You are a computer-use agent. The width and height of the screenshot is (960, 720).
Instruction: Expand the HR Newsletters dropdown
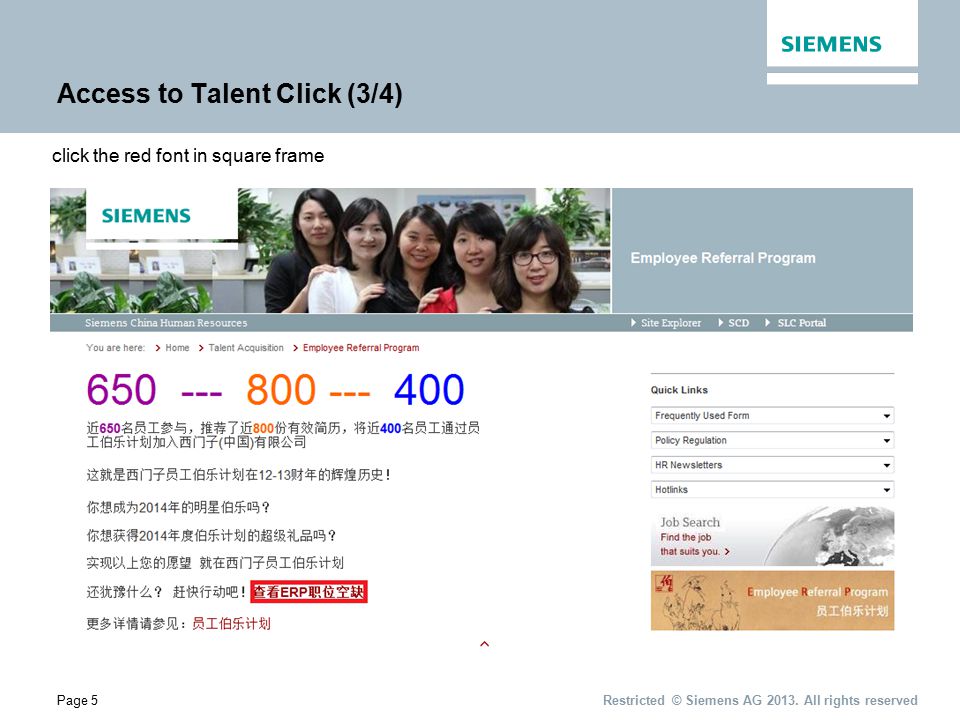click(x=772, y=465)
